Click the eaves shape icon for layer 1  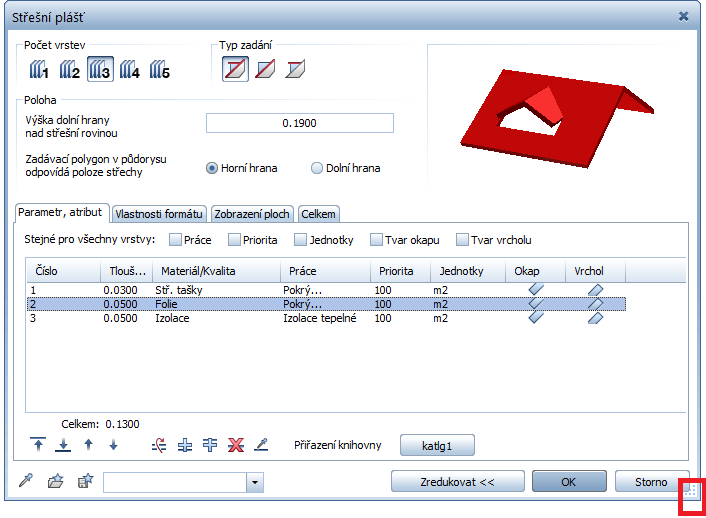(x=536, y=289)
